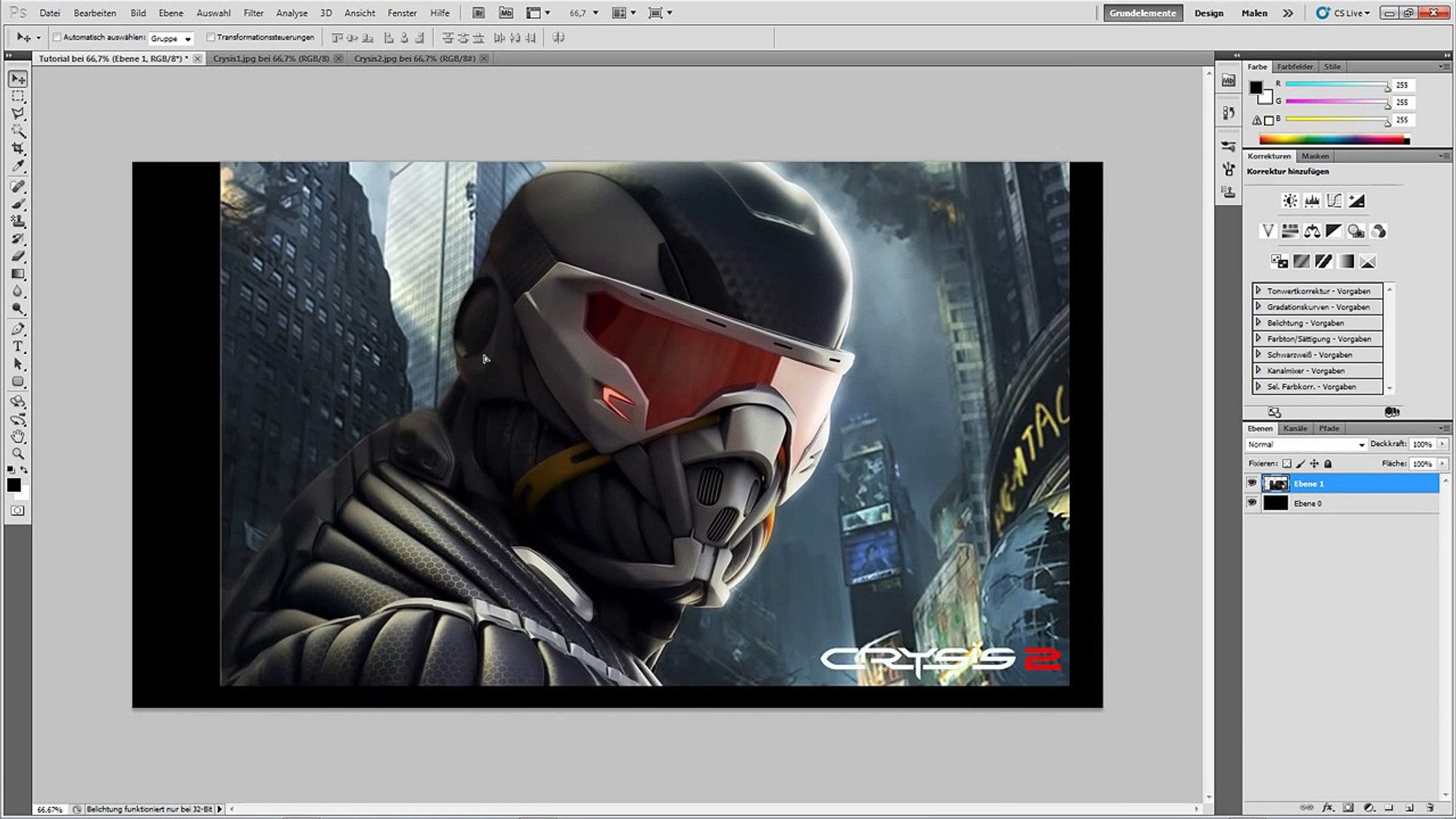
Task: Click the layer style fx icon
Action: tap(1328, 808)
